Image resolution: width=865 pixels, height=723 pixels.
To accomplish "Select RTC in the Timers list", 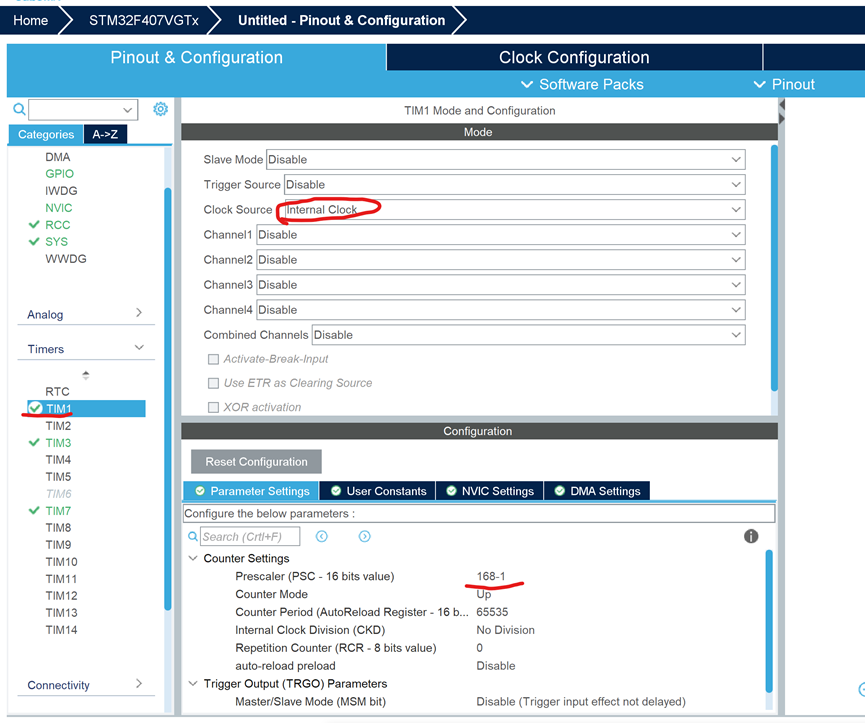I will point(57,392).
